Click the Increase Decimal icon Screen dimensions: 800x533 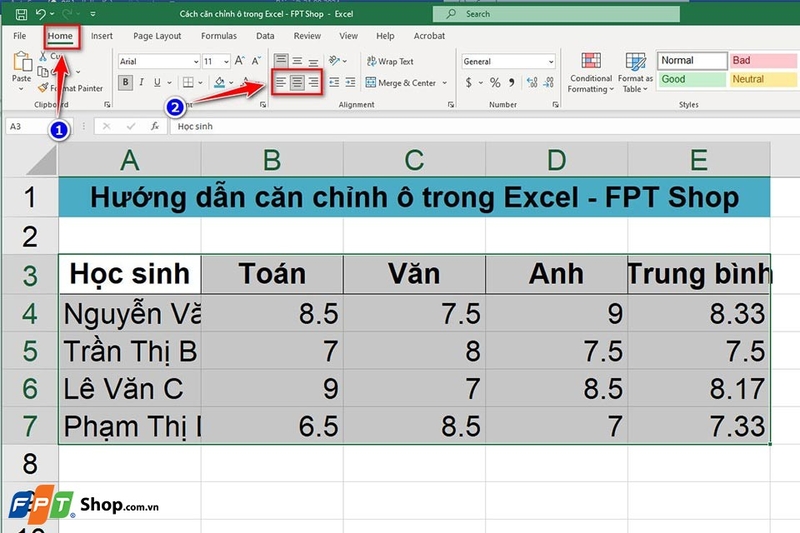[x=532, y=83]
